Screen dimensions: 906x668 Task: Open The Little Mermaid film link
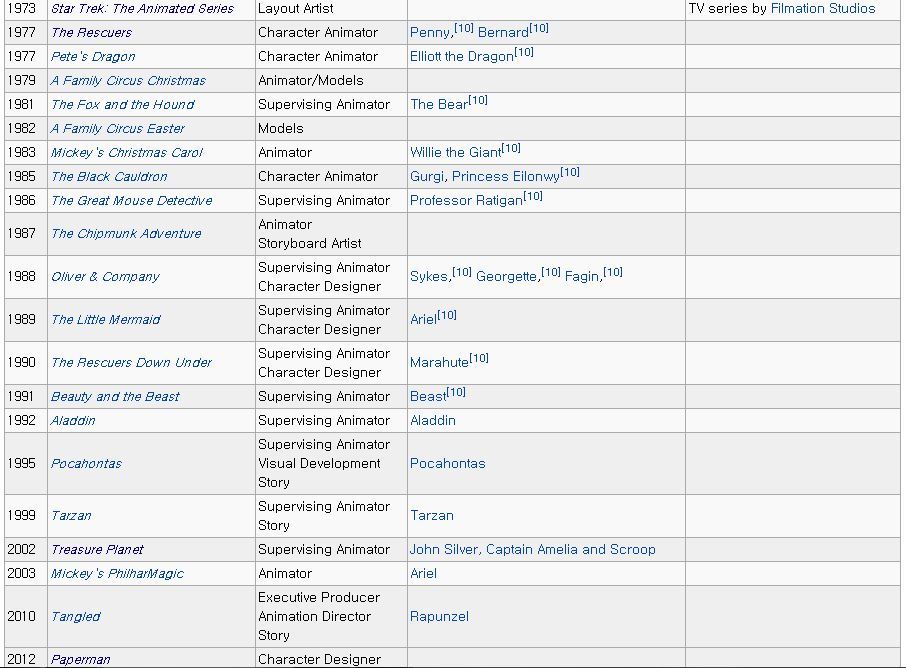pos(105,320)
